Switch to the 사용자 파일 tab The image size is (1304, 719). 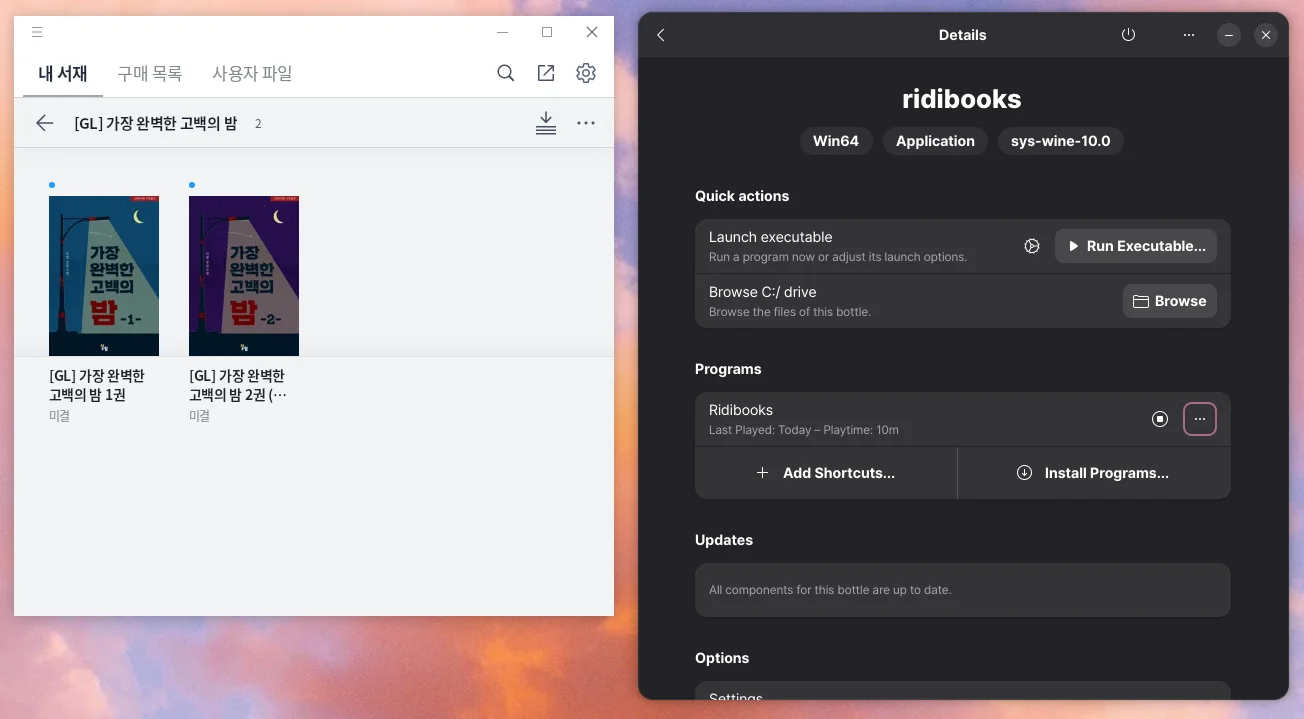click(x=252, y=74)
